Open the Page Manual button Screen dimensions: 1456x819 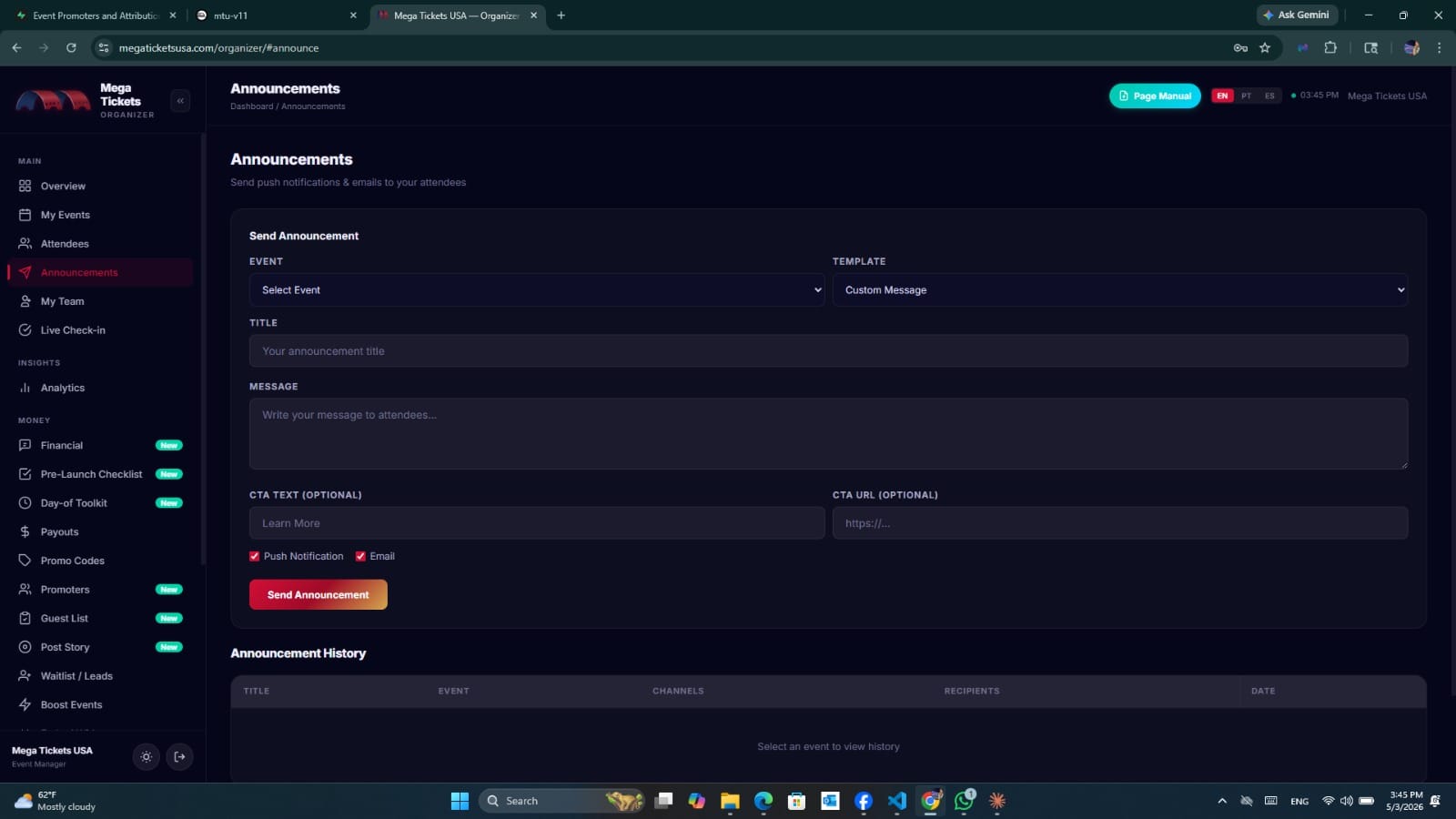(1155, 96)
